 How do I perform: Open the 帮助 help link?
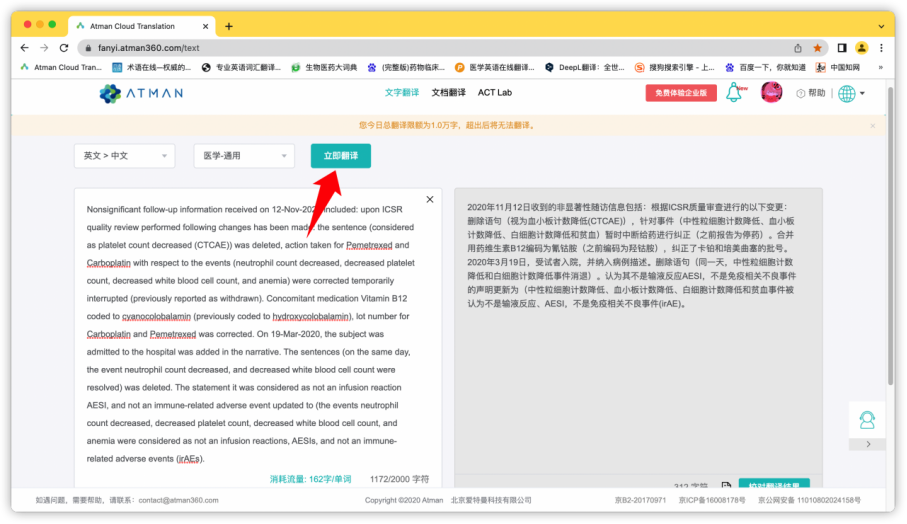click(x=811, y=93)
